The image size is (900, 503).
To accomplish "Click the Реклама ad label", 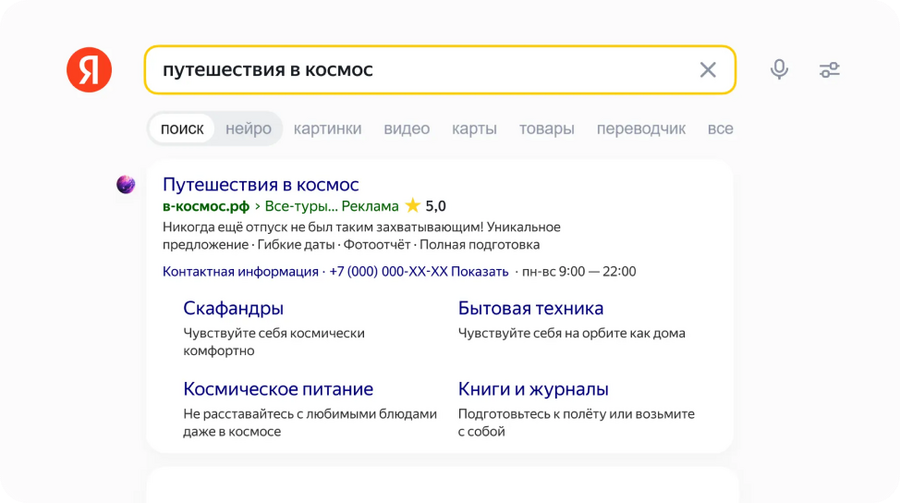I will [370, 206].
